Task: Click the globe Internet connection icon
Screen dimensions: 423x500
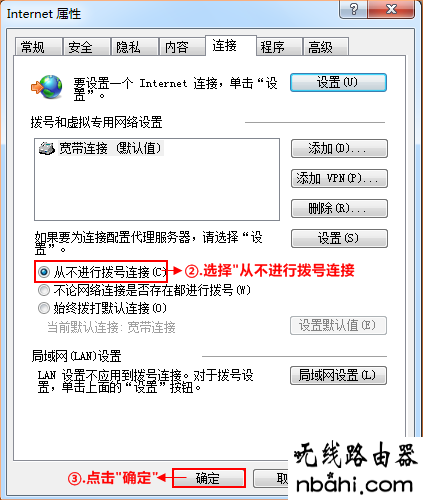Action: (47, 87)
